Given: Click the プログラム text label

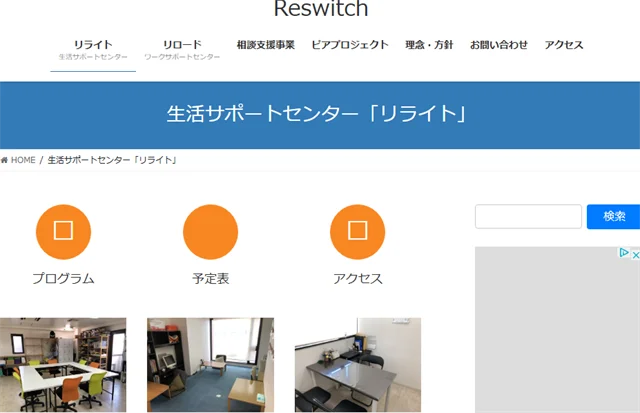Looking at the screenshot, I should pos(63,279).
